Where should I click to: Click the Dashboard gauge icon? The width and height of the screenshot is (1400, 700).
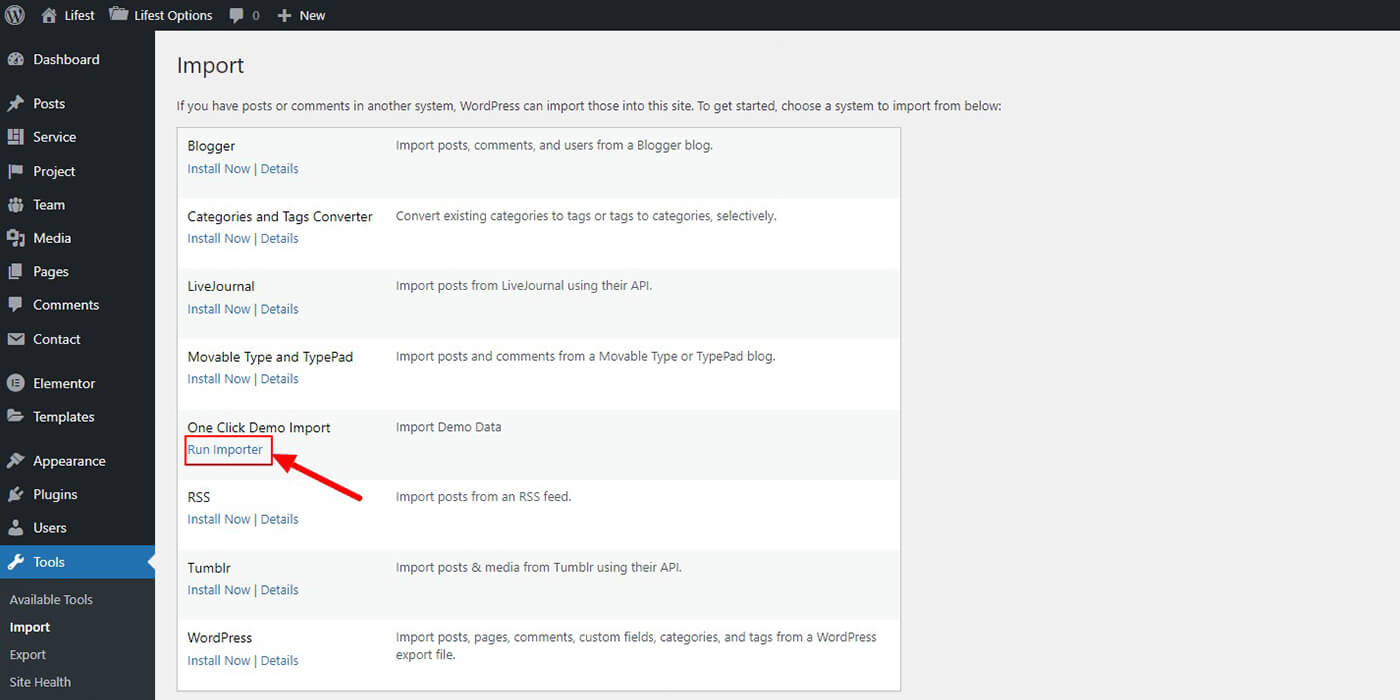pos(15,59)
